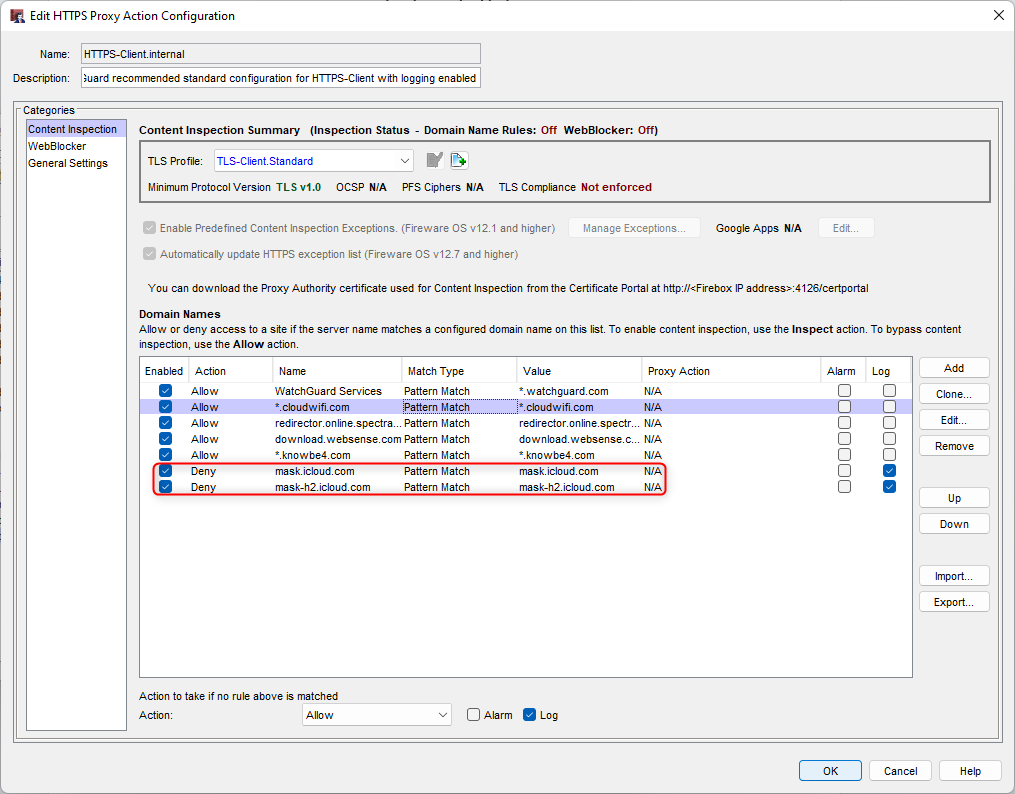Screen dimensions: 1015x794
Task: Toggle Enabled checkbox for mask.icloud.com rule
Action: (x=165, y=471)
